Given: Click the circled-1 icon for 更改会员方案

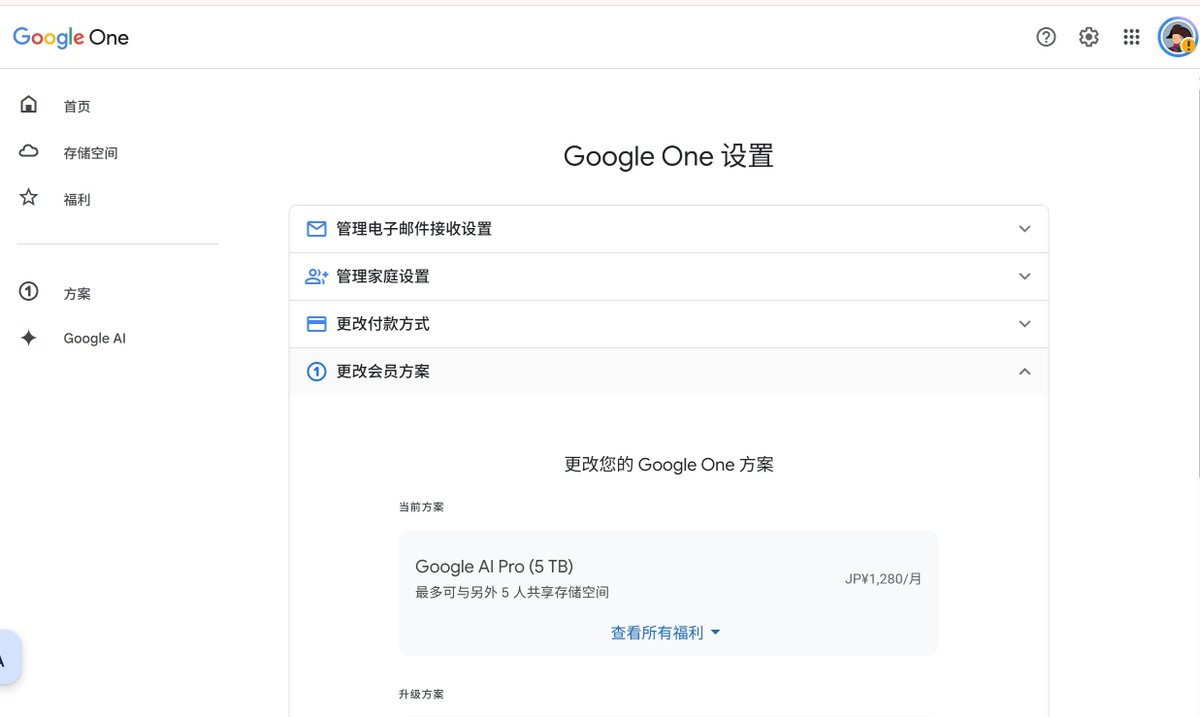Looking at the screenshot, I should 316,372.
